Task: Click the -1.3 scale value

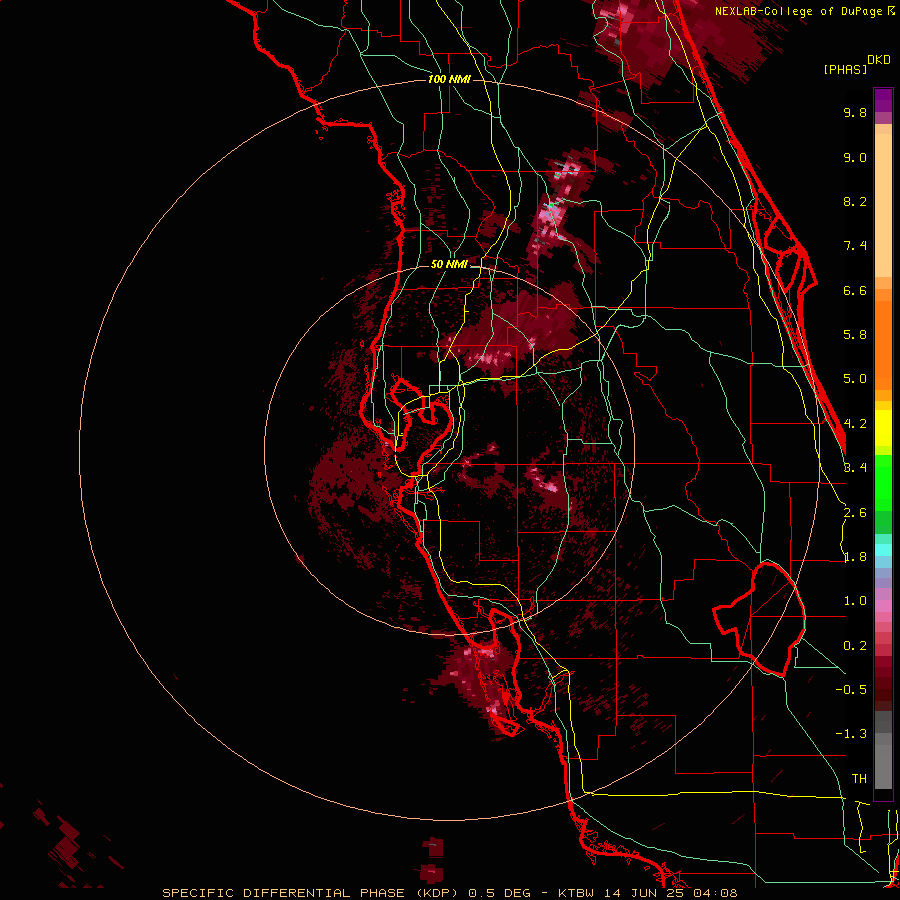Action: point(851,734)
